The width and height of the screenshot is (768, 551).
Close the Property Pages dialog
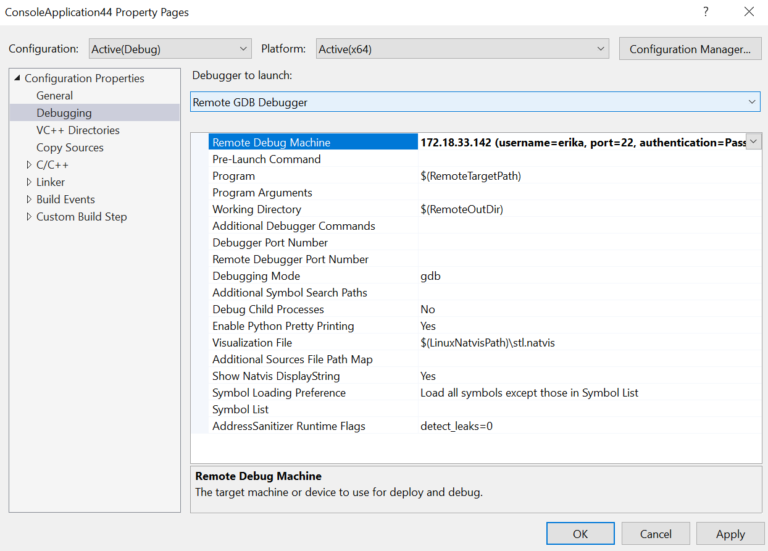(x=748, y=12)
